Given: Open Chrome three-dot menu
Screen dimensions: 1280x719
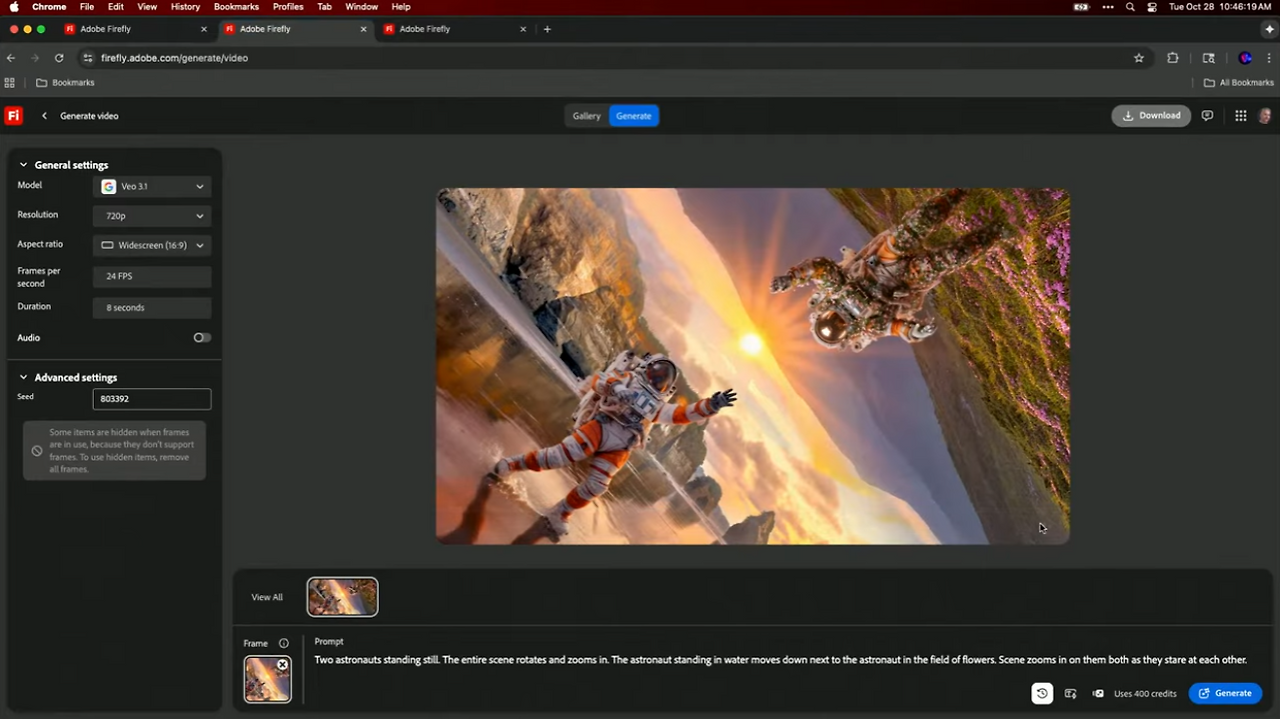Looking at the screenshot, I should coord(1270,58).
